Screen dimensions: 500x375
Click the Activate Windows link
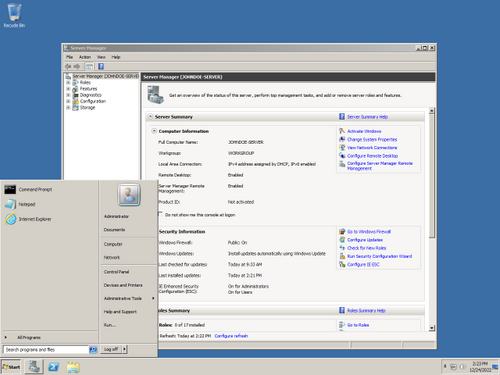(x=364, y=131)
